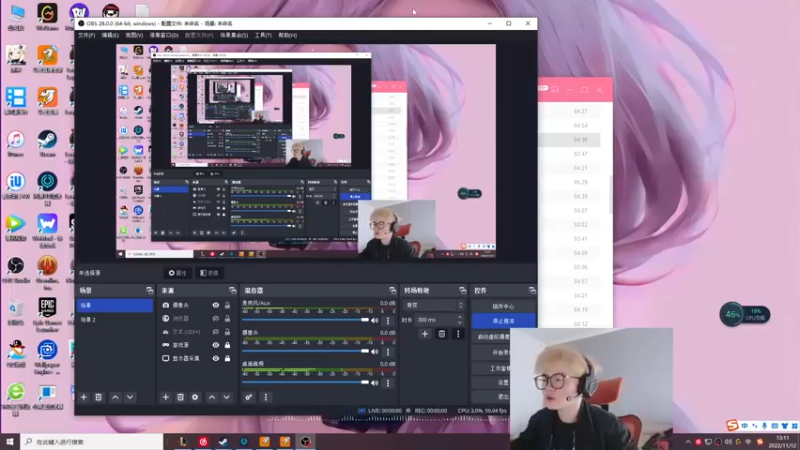Select the second scene in the scene list
800x450 pixels.
point(115,319)
